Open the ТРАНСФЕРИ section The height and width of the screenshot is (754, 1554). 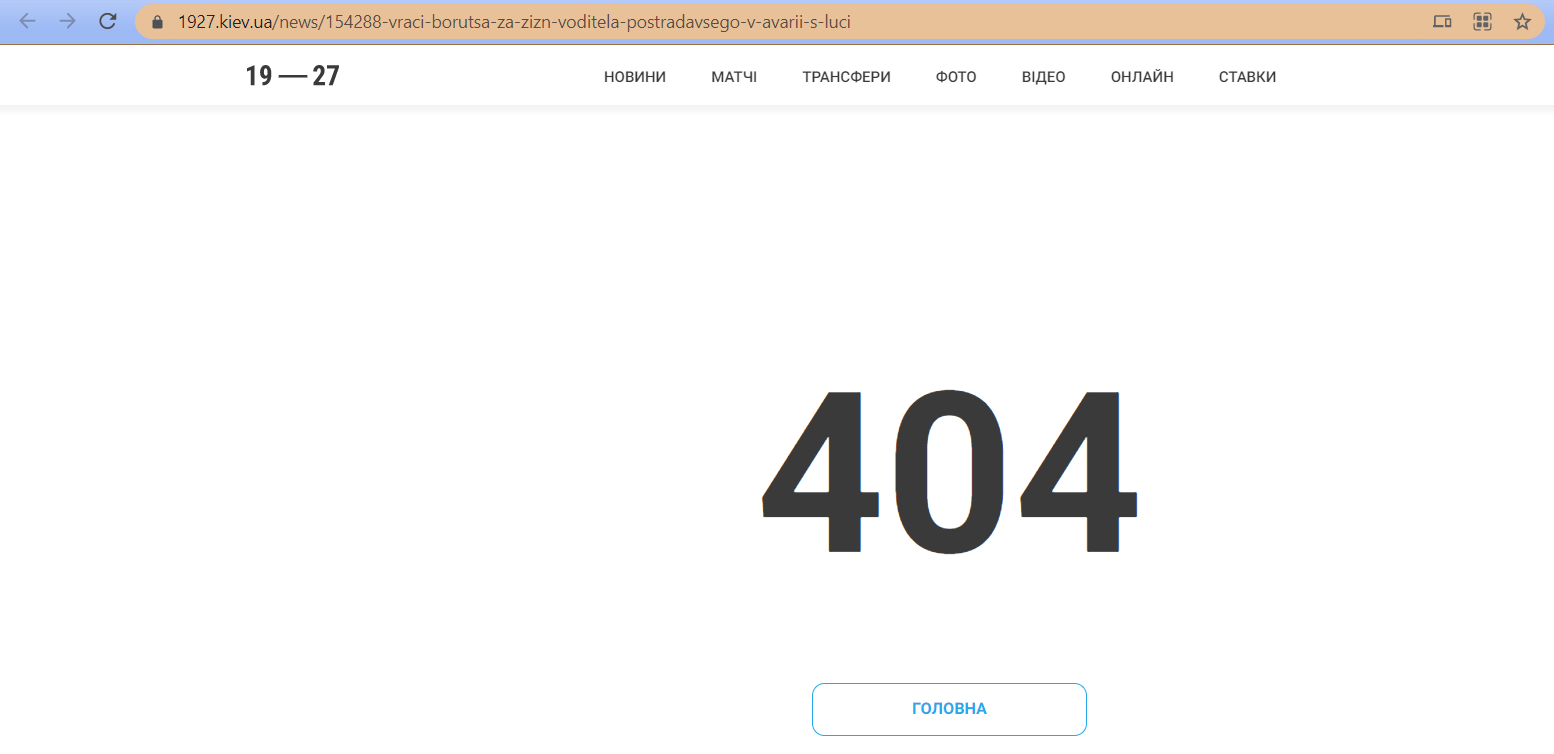pyautogui.click(x=846, y=77)
